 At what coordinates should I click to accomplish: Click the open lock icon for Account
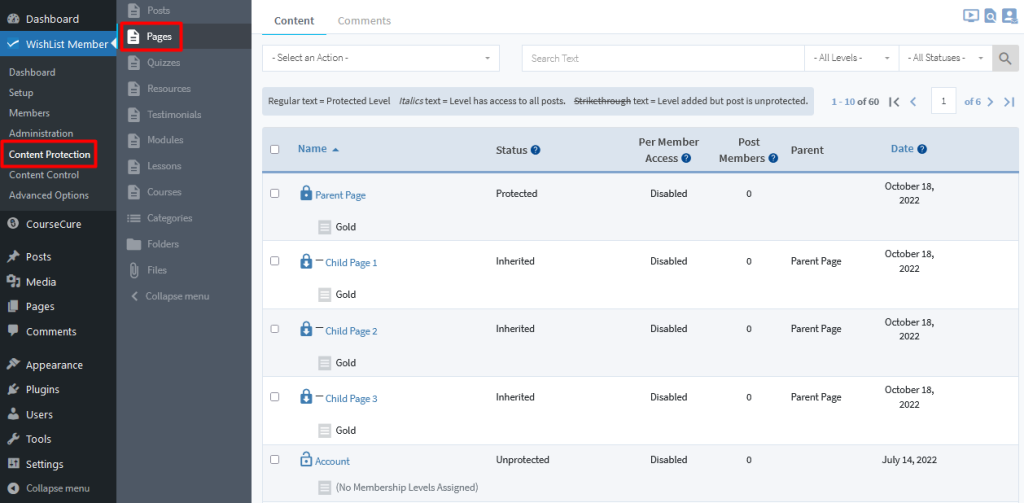click(x=306, y=459)
